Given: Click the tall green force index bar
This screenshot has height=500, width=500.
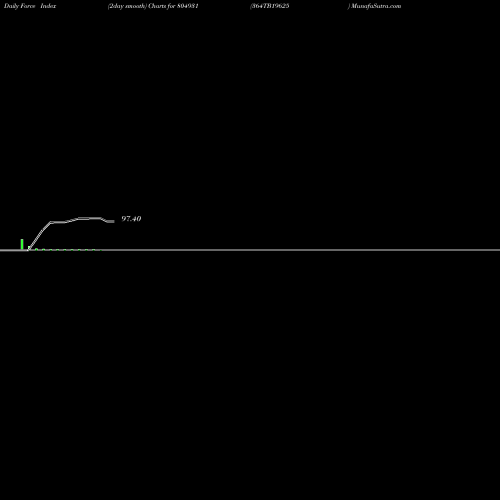Looking at the screenshot, I should [22, 244].
